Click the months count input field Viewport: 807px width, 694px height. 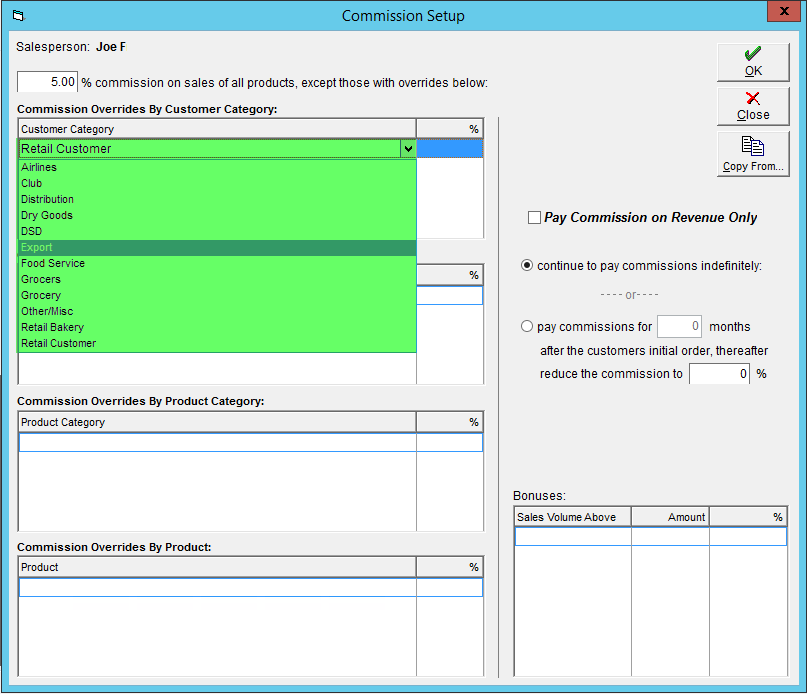(679, 326)
